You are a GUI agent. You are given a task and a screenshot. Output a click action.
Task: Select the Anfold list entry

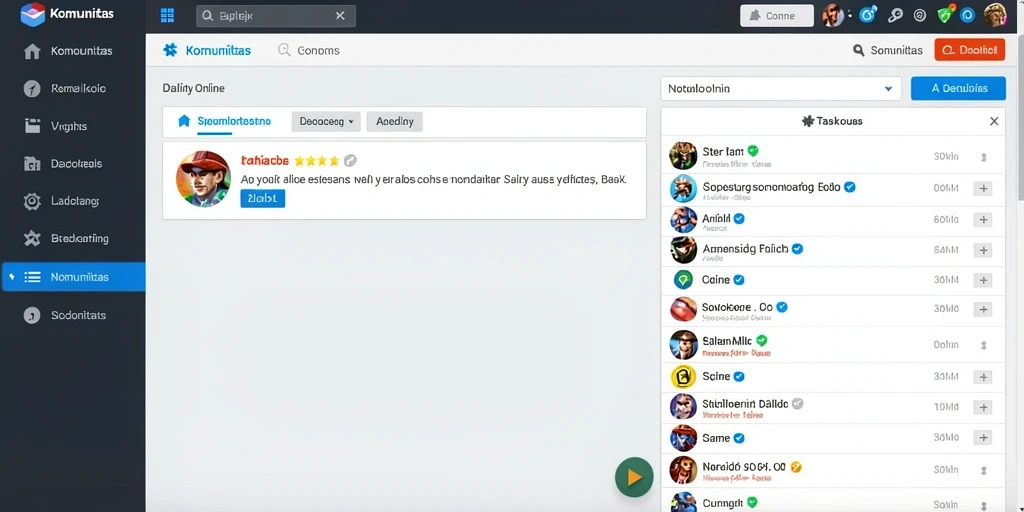(x=833, y=221)
